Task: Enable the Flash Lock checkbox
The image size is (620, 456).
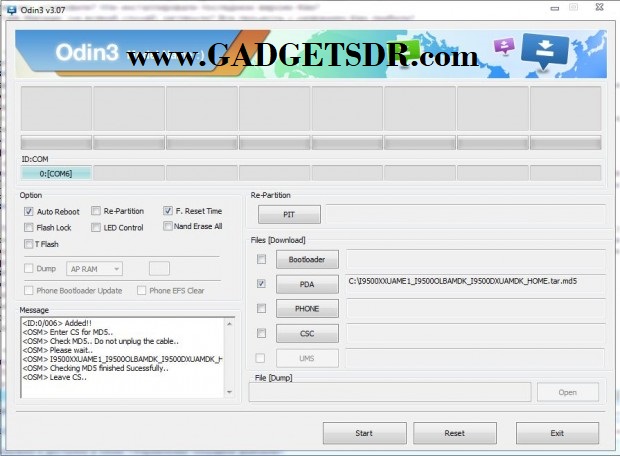Action: tap(28, 227)
